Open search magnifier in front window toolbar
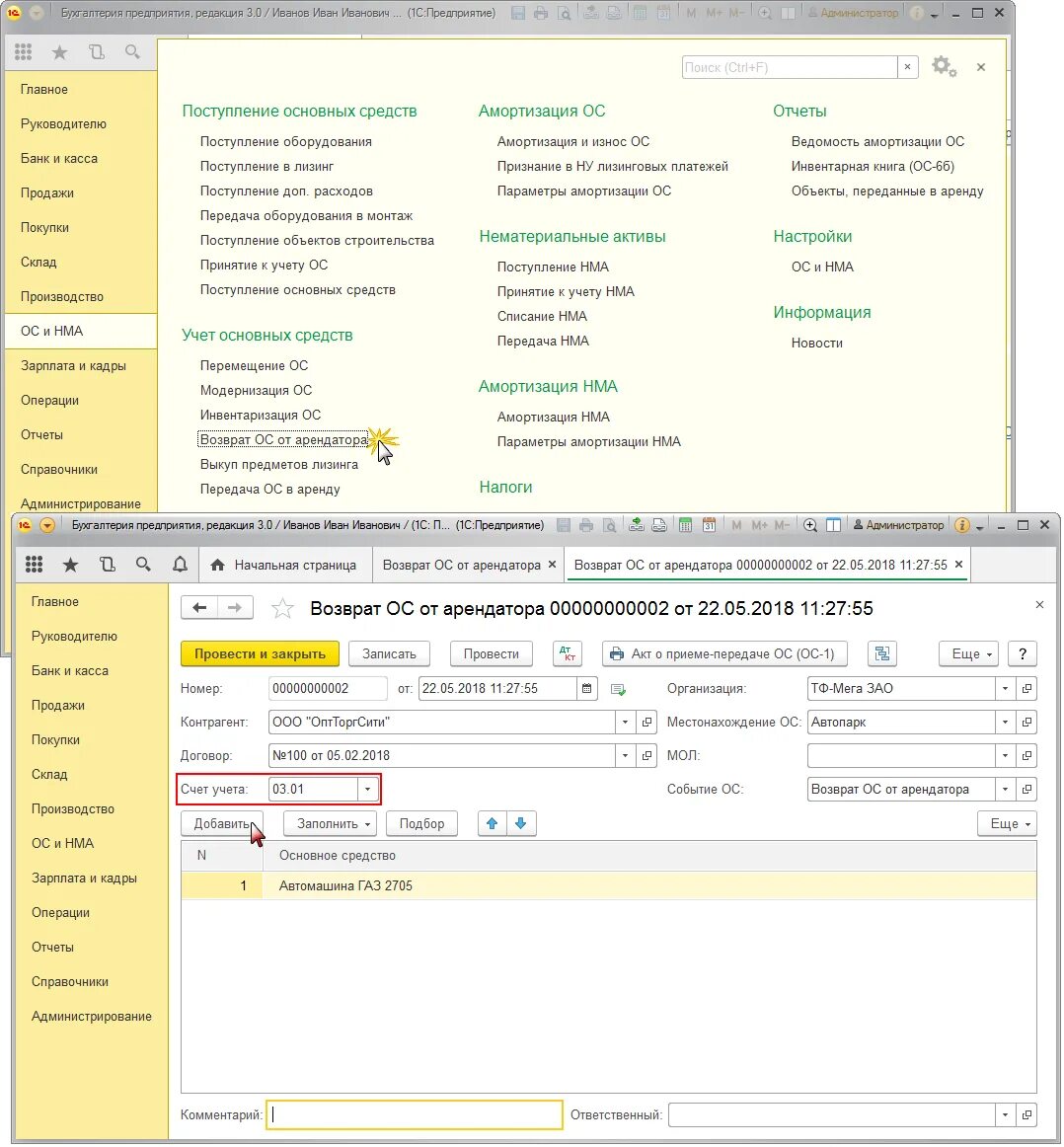 tap(143, 565)
